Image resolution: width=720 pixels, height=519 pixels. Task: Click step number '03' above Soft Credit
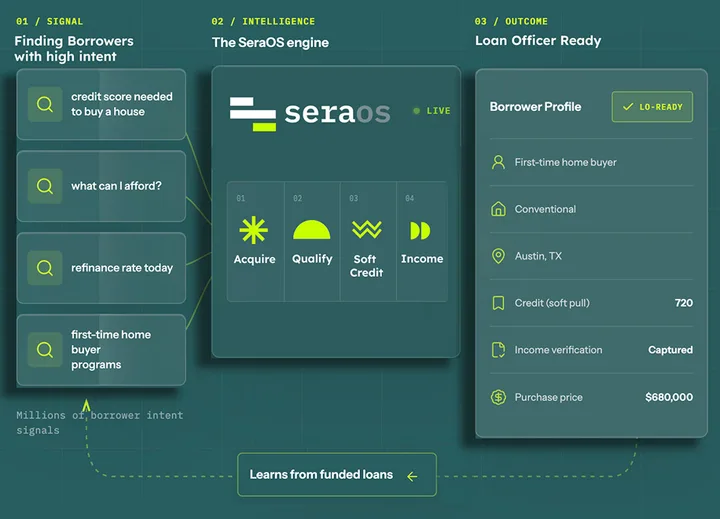pyautogui.click(x=354, y=198)
